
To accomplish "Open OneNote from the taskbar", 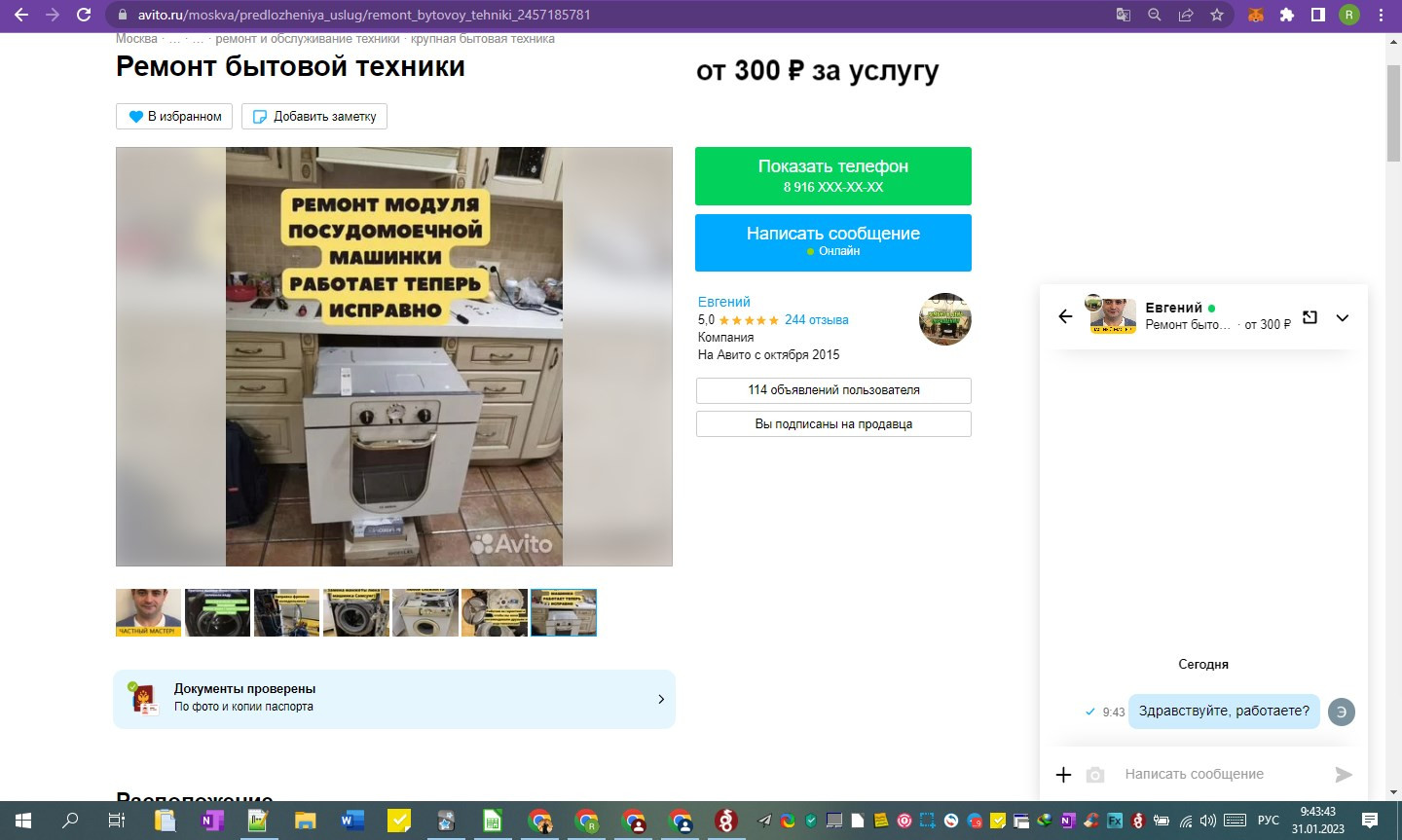I will pyautogui.click(x=210, y=821).
